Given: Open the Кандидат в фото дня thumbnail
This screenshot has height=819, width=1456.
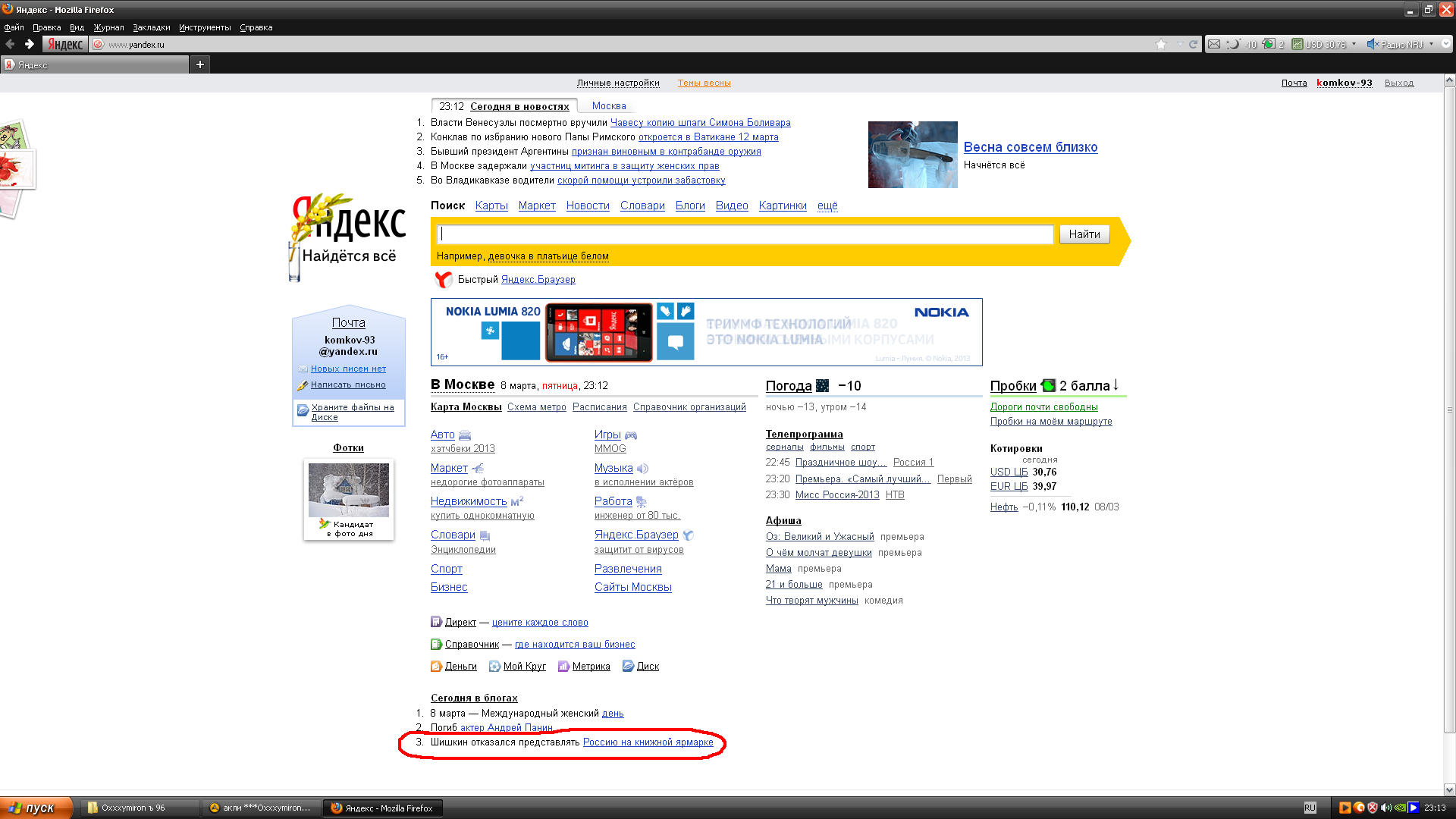Looking at the screenshot, I should [x=349, y=500].
